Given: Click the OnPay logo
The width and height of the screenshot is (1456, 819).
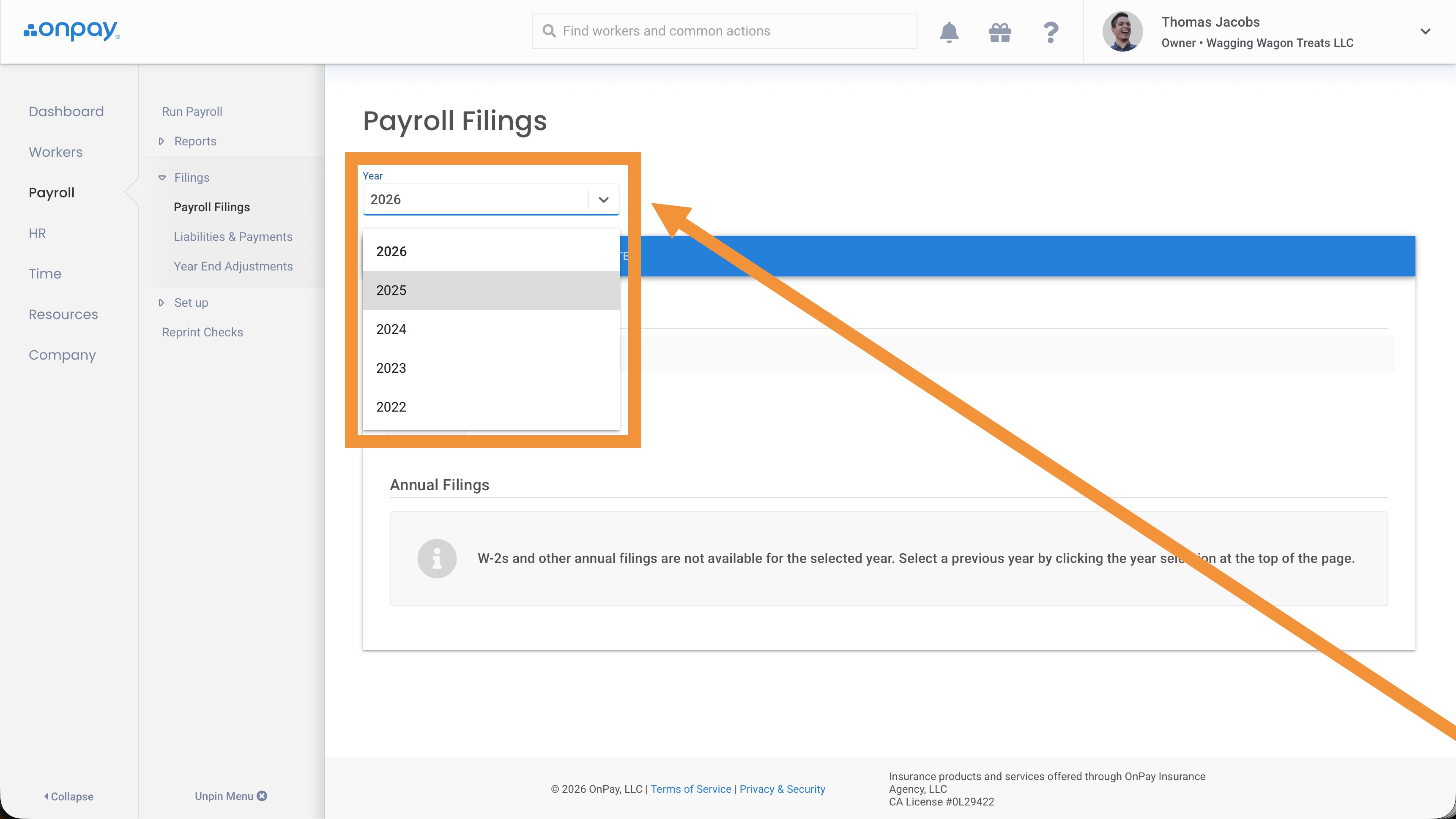Looking at the screenshot, I should [x=72, y=30].
